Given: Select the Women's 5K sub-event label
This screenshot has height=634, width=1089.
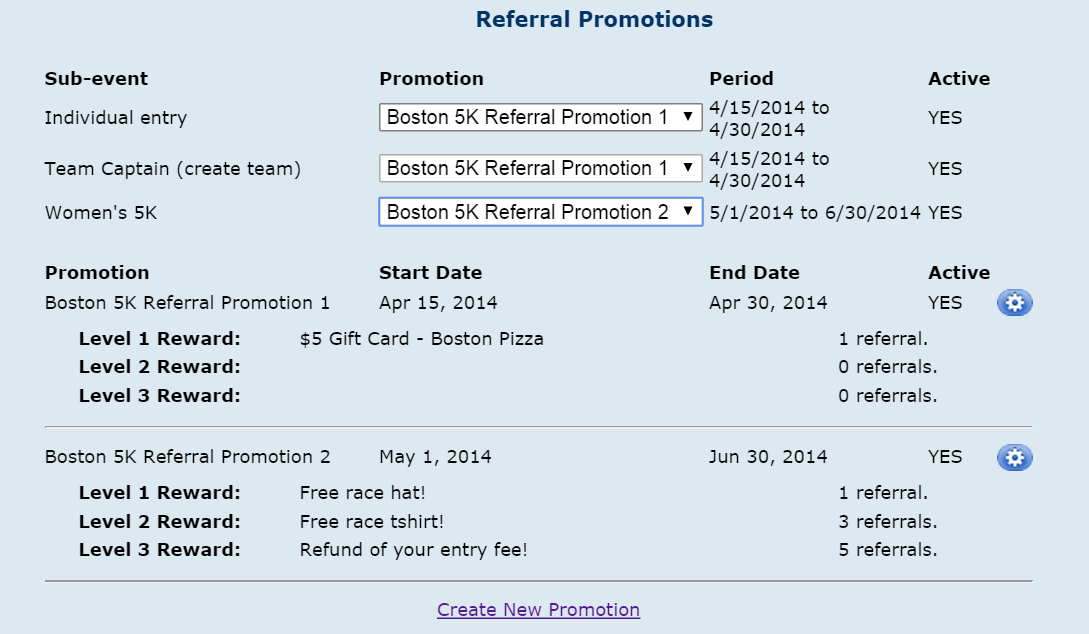Looking at the screenshot, I should [101, 213].
